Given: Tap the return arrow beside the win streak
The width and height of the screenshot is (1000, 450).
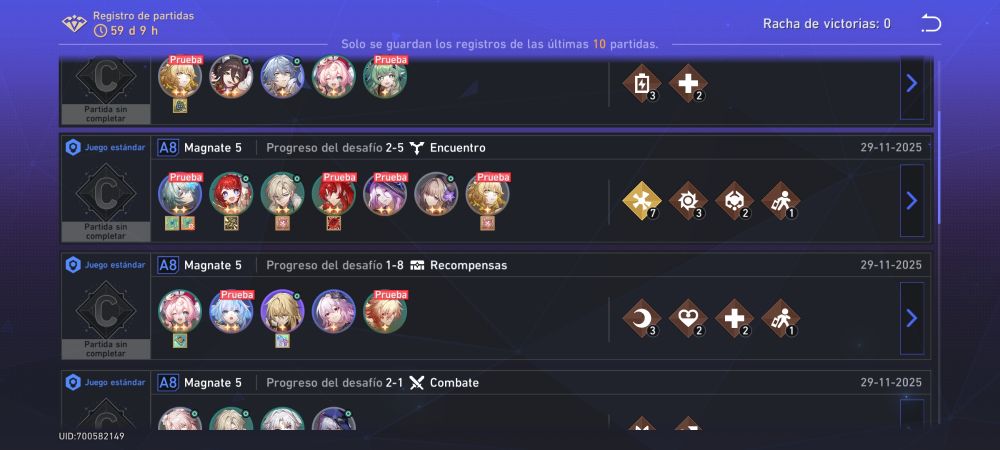Looking at the screenshot, I should point(930,24).
